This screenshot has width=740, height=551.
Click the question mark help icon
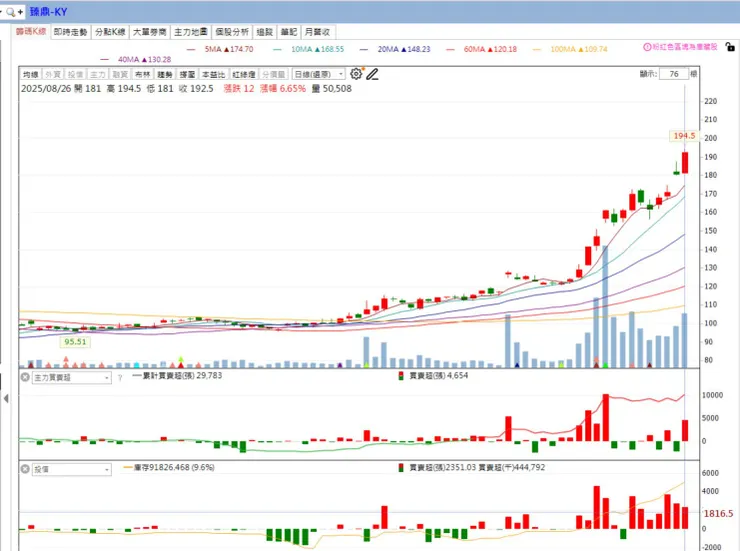coord(120,378)
